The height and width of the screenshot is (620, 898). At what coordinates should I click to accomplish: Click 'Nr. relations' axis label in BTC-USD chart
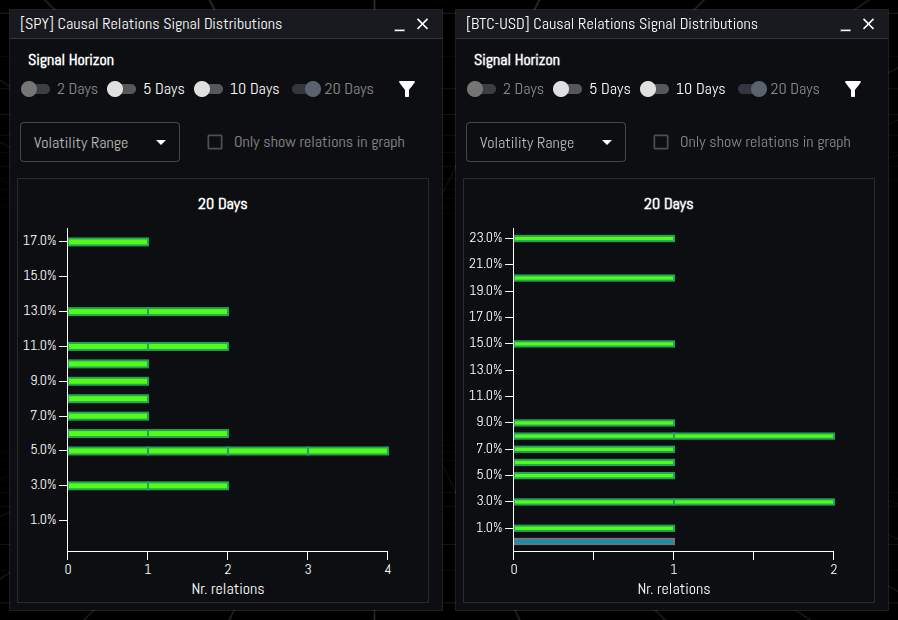click(x=674, y=589)
